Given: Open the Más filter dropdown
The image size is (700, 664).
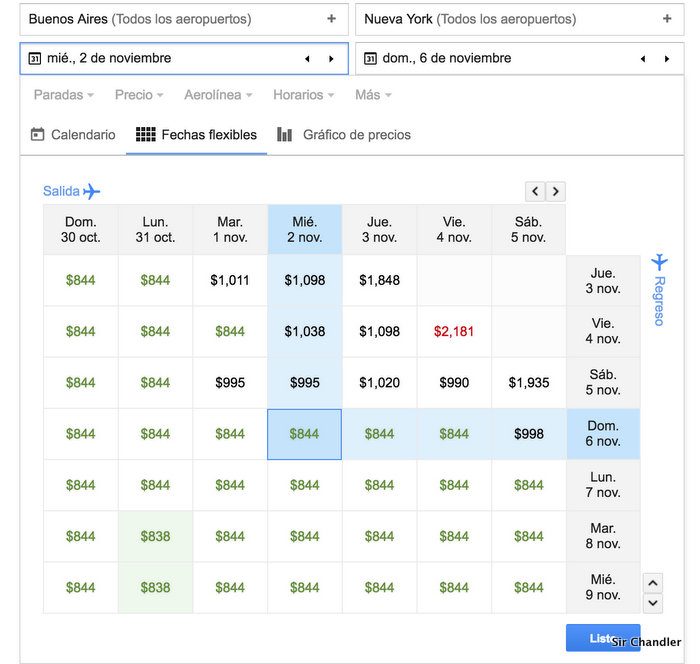Looking at the screenshot, I should (373, 95).
